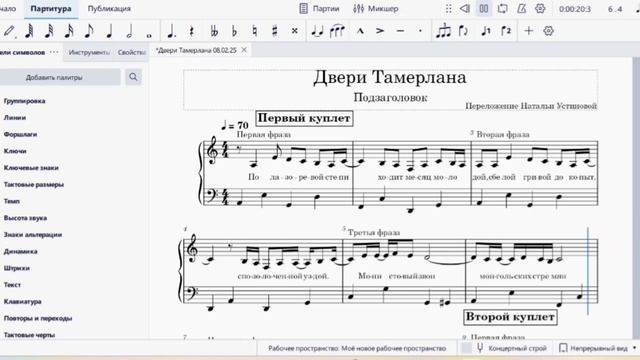Select the Двери Тамерлана title text

pos(390,78)
